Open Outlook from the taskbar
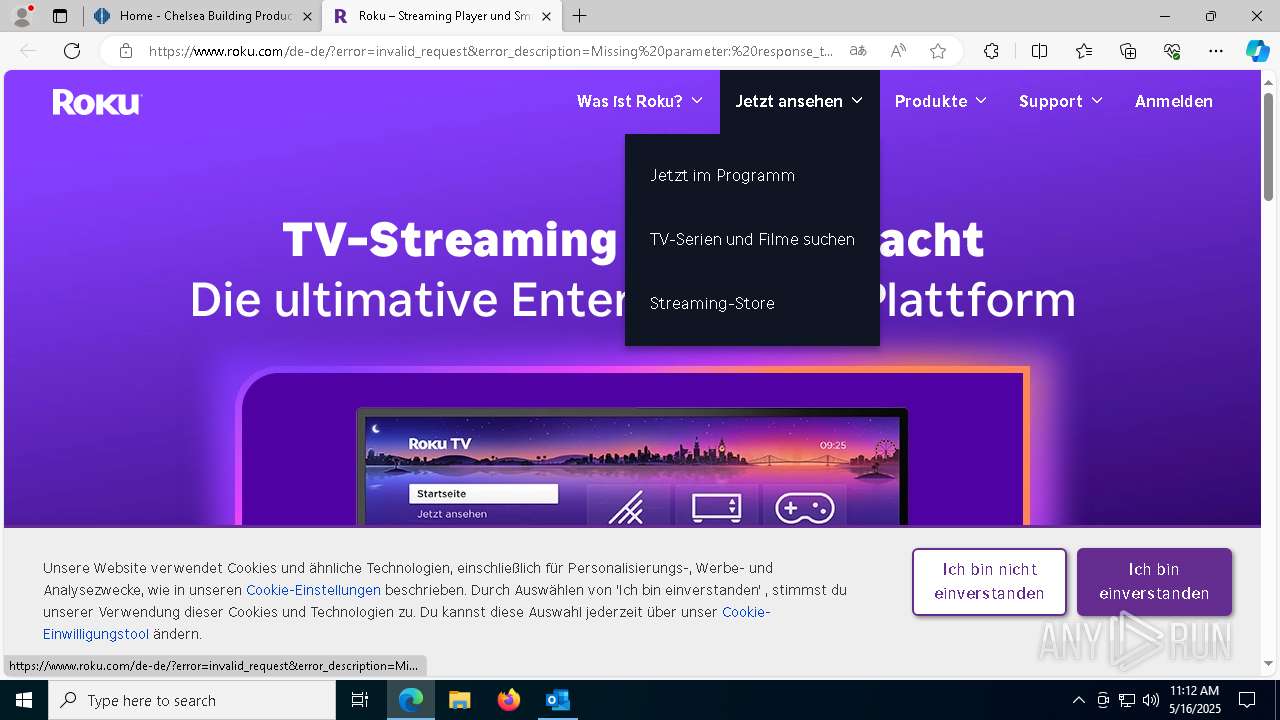Image resolution: width=1280 pixels, height=720 pixels. (557, 700)
